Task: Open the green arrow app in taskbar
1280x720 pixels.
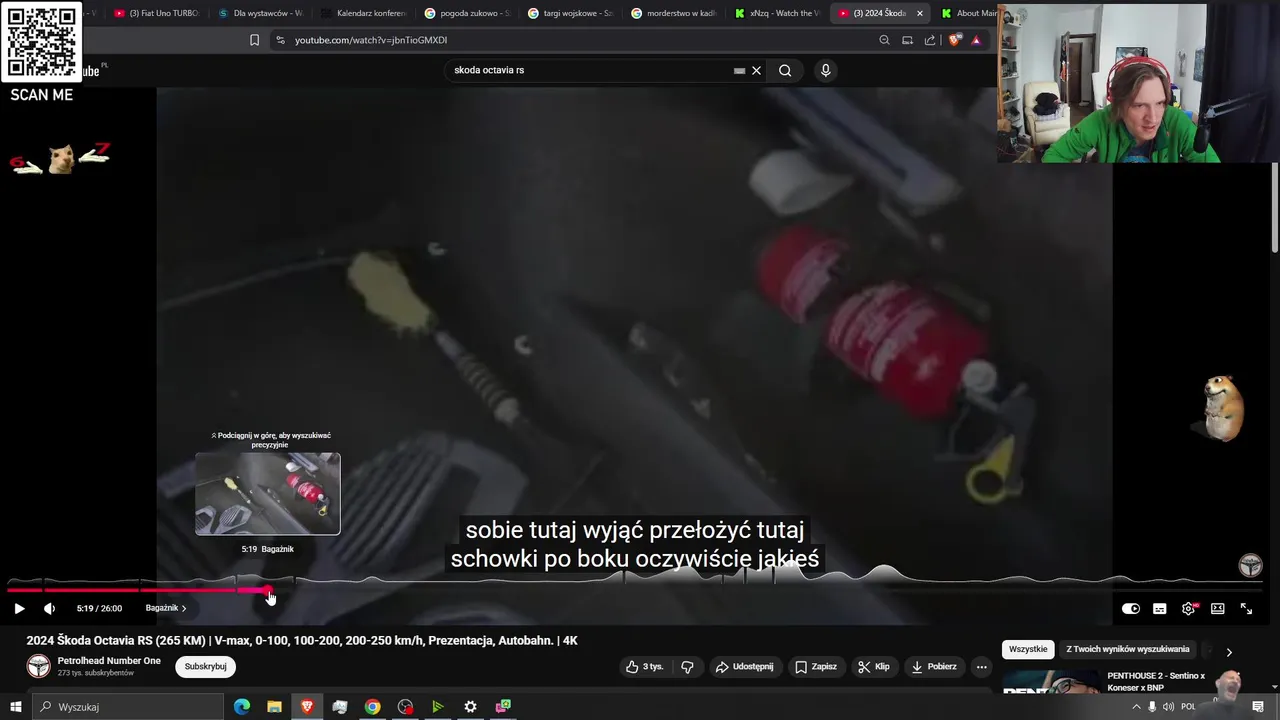Action: (437, 707)
